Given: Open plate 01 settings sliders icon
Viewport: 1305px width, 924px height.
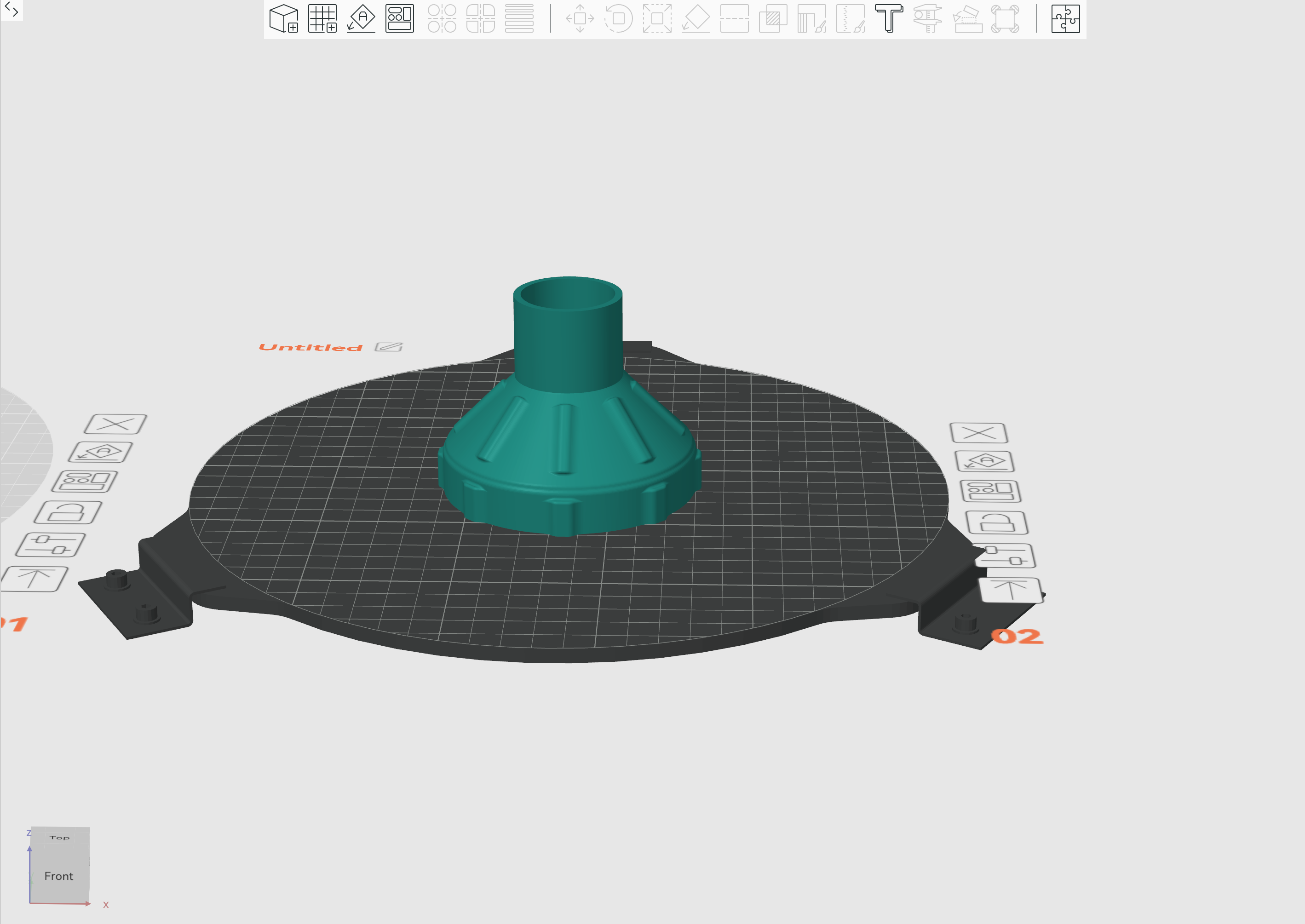Looking at the screenshot, I should coord(51,545).
